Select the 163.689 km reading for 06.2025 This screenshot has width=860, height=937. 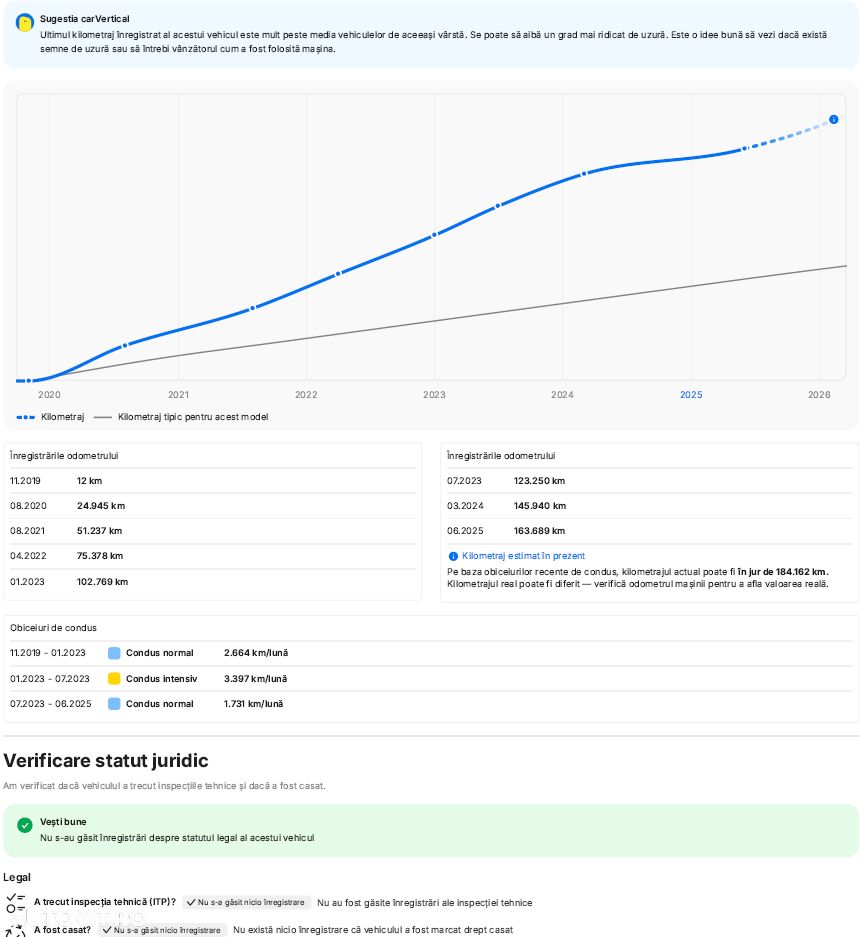(x=539, y=531)
